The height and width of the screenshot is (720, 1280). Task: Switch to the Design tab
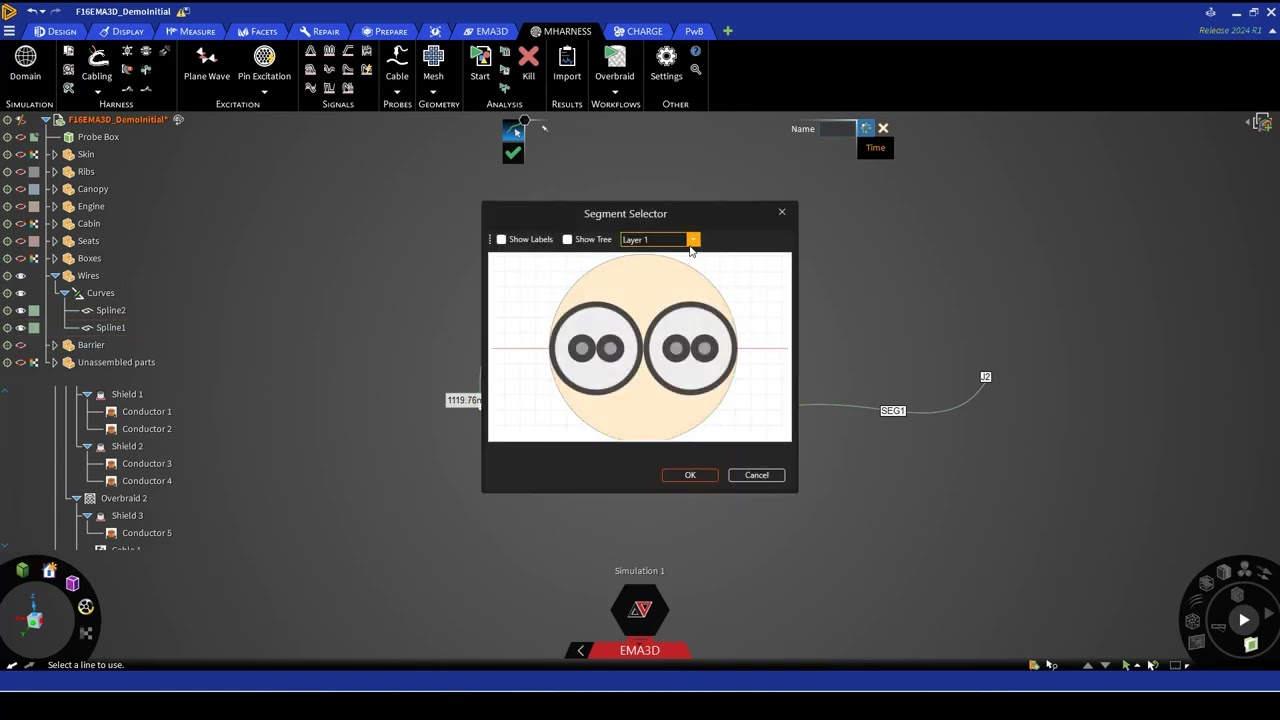pos(55,31)
